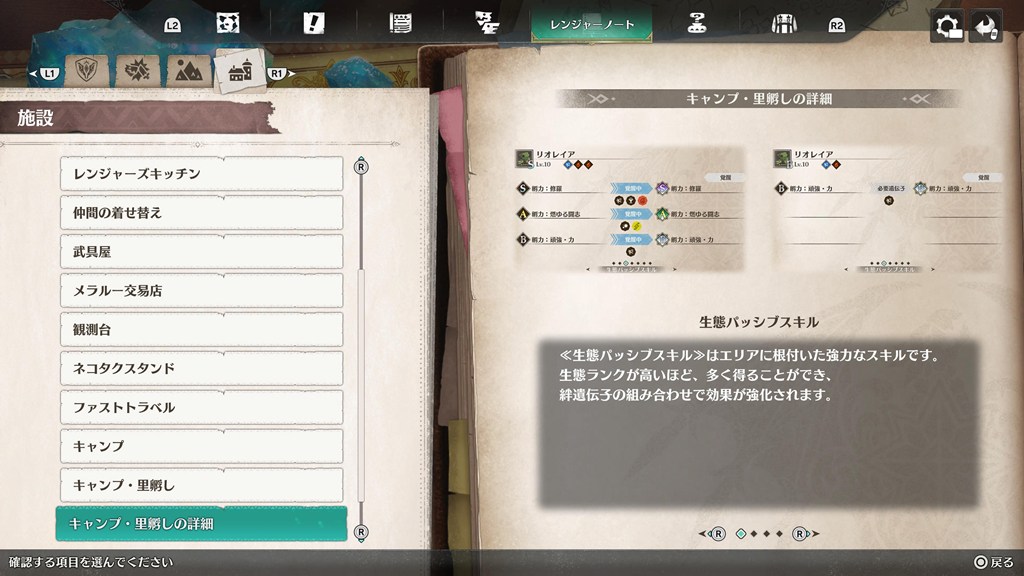Select the レンジャーノート tab
The image size is (1024, 576).
point(592,25)
